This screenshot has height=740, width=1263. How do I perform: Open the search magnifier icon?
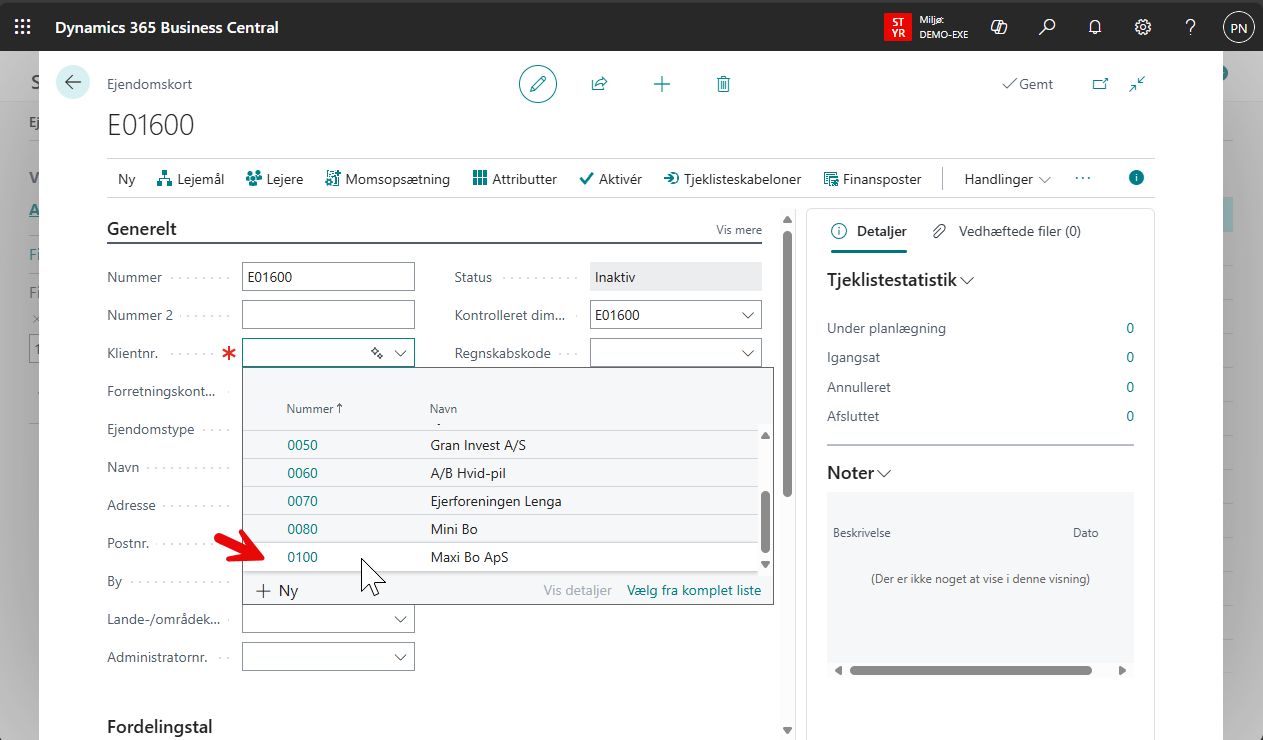1047,27
